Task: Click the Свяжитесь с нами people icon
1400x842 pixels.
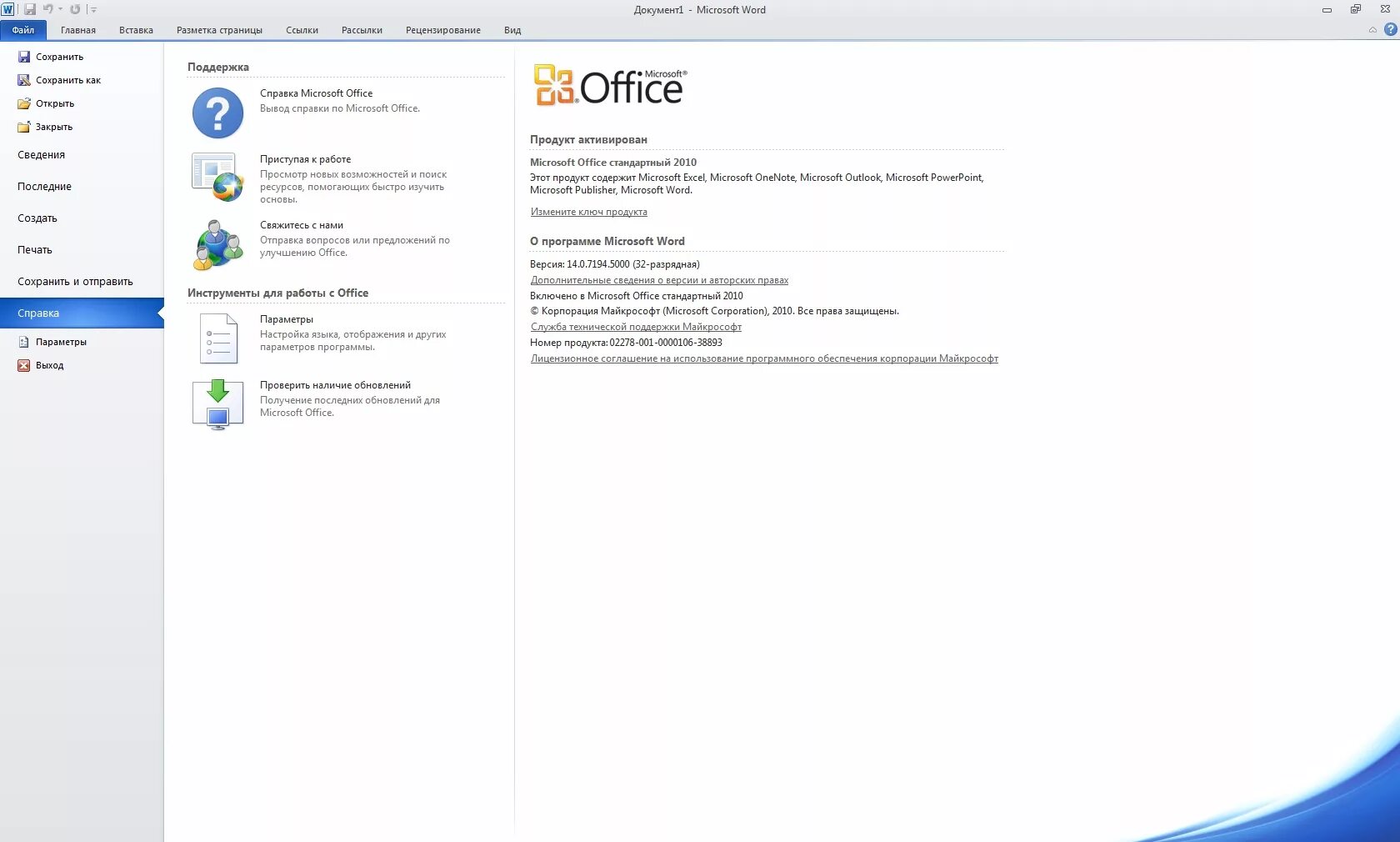Action: (218, 244)
